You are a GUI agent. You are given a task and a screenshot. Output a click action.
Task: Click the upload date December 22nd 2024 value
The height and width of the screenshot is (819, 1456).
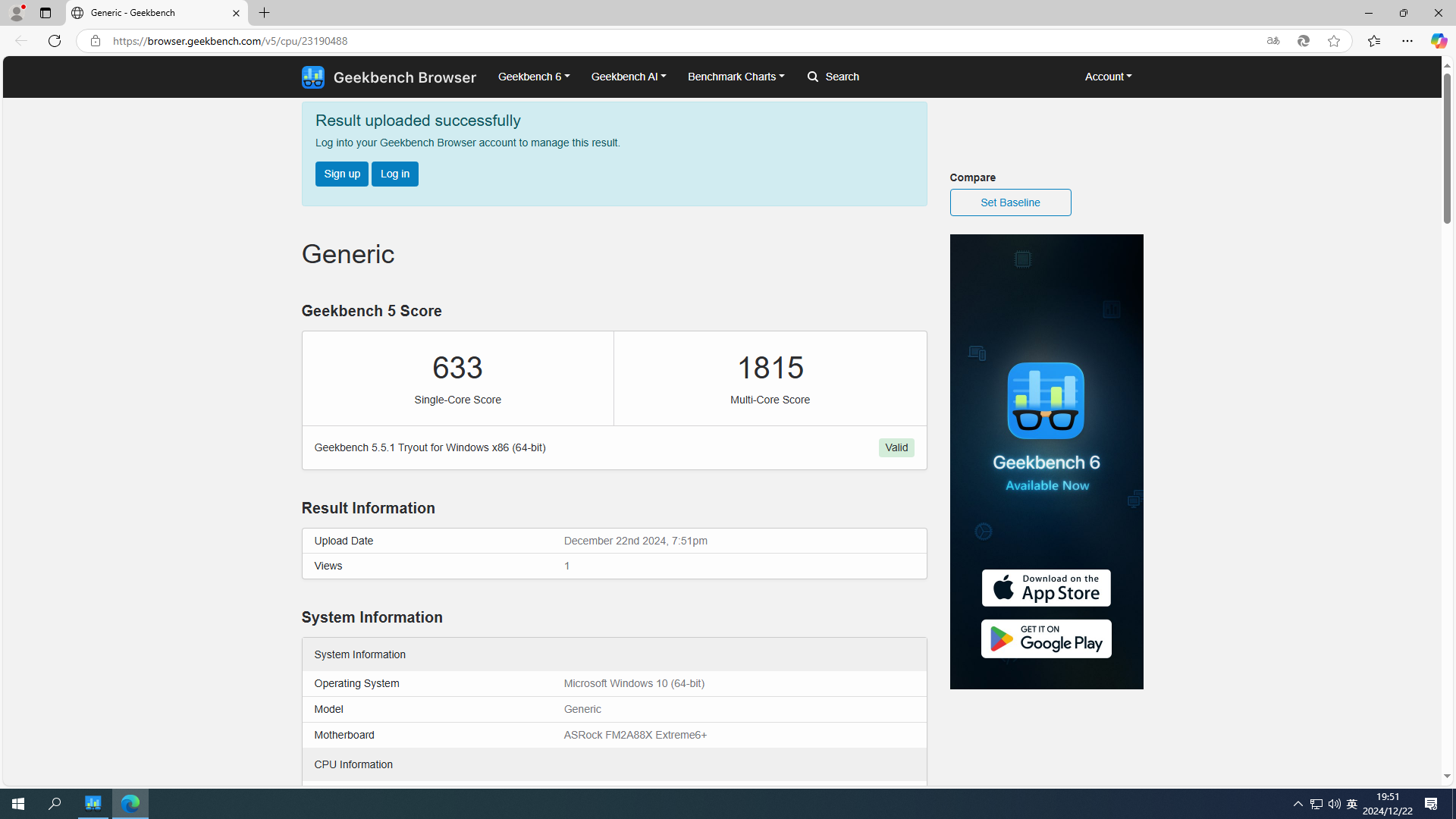[635, 541]
